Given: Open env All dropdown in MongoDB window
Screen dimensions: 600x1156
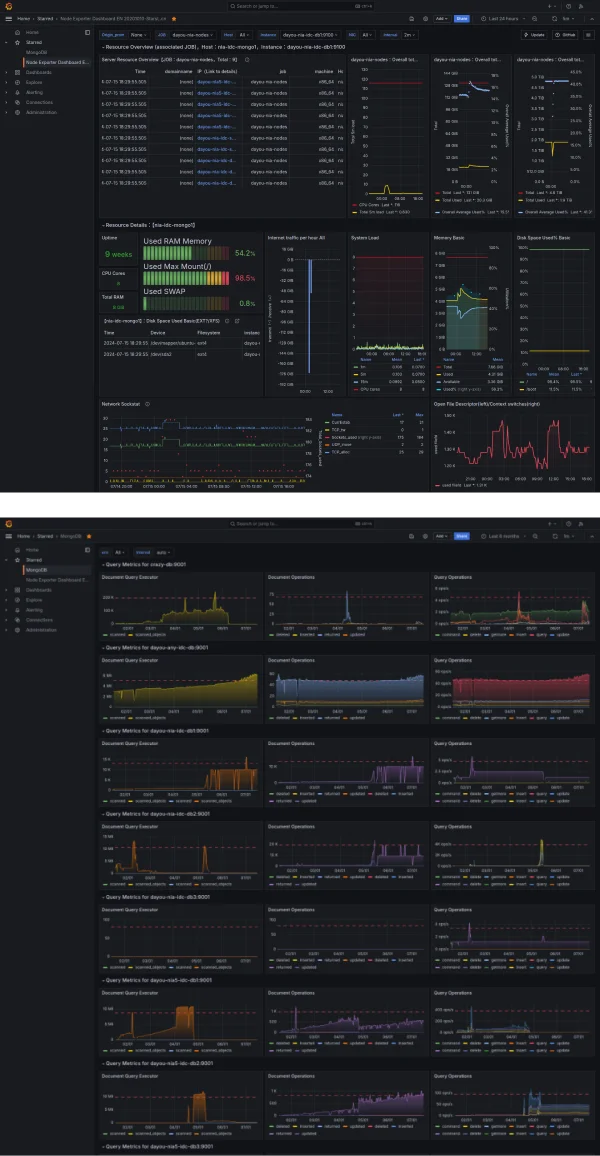Looking at the screenshot, I should pos(120,551).
